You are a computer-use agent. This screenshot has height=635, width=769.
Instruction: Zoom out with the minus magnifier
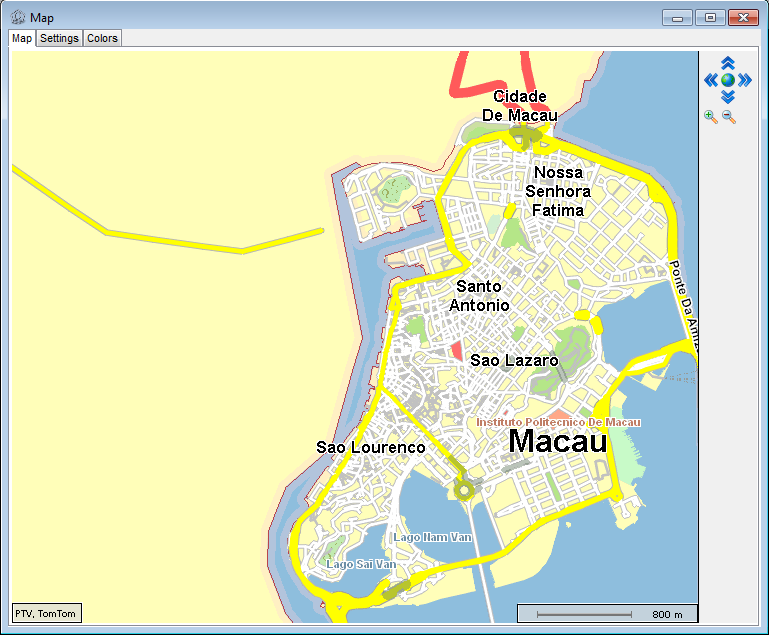tap(729, 117)
